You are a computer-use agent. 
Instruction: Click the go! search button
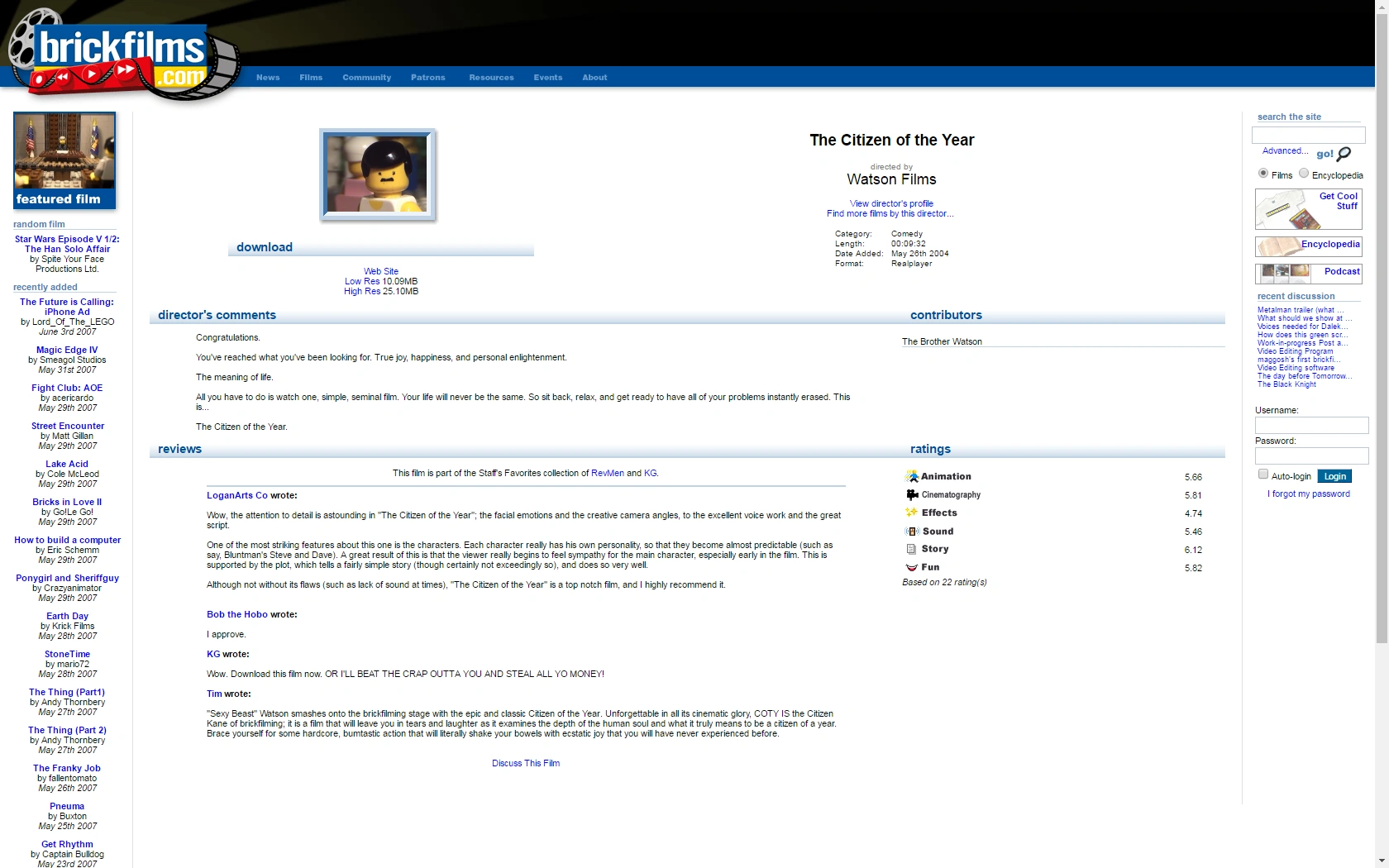coord(1325,154)
